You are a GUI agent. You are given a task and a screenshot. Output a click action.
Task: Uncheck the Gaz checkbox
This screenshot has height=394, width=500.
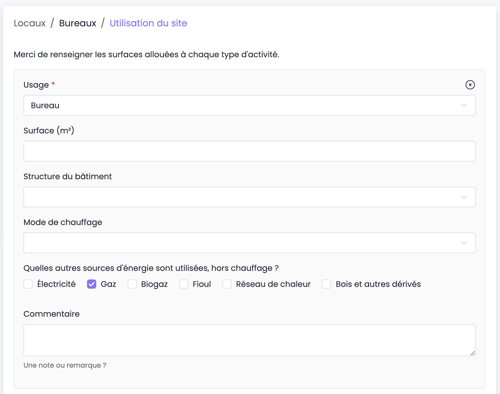click(x=92, y=284)
